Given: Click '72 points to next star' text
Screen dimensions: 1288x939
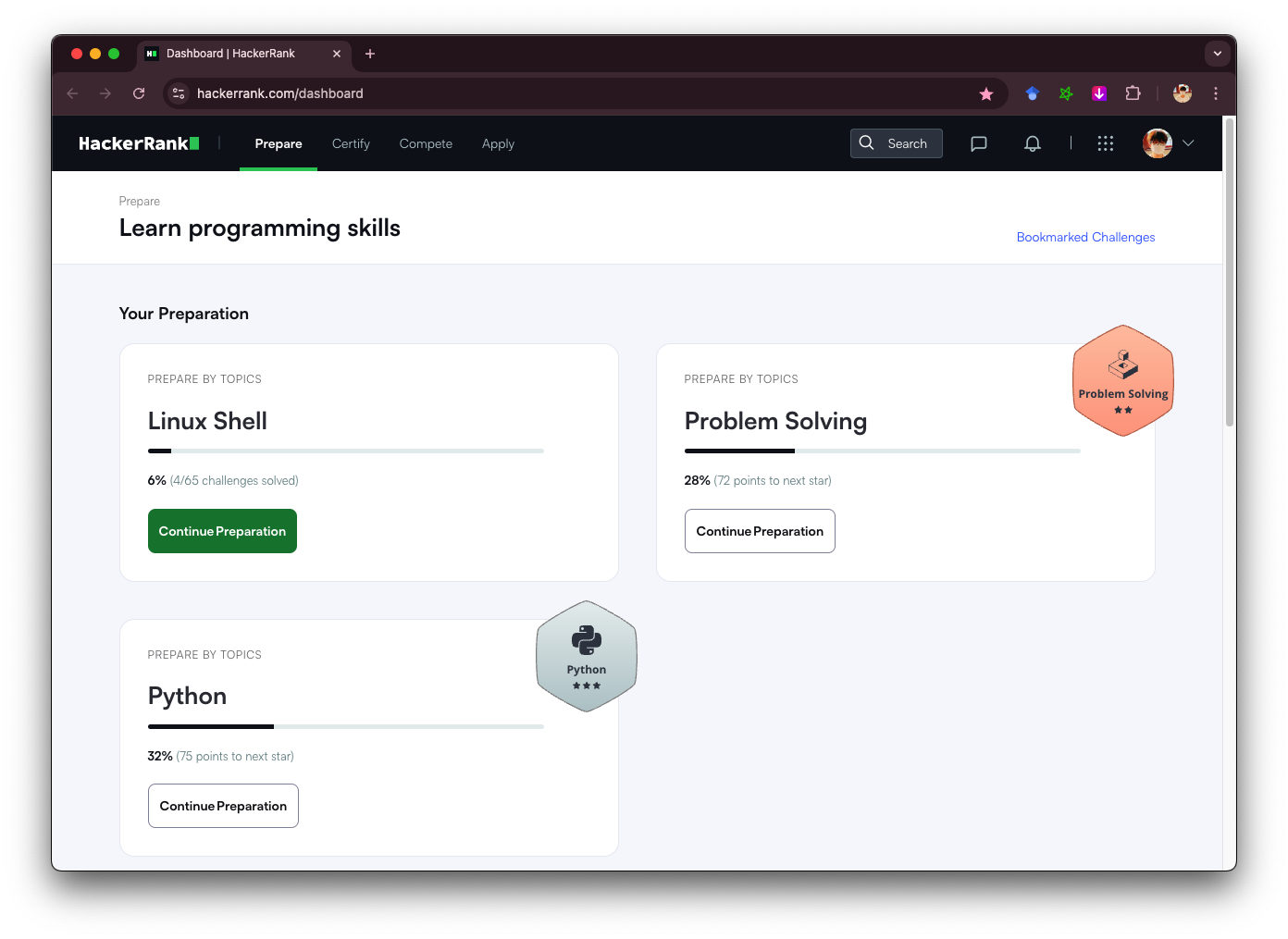Looking at the screenshot, I should click(x=773, y=480).
